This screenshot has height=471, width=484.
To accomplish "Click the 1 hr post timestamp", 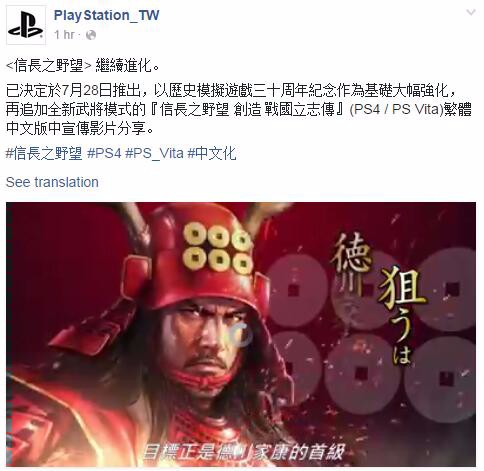I will click(64, 34).
